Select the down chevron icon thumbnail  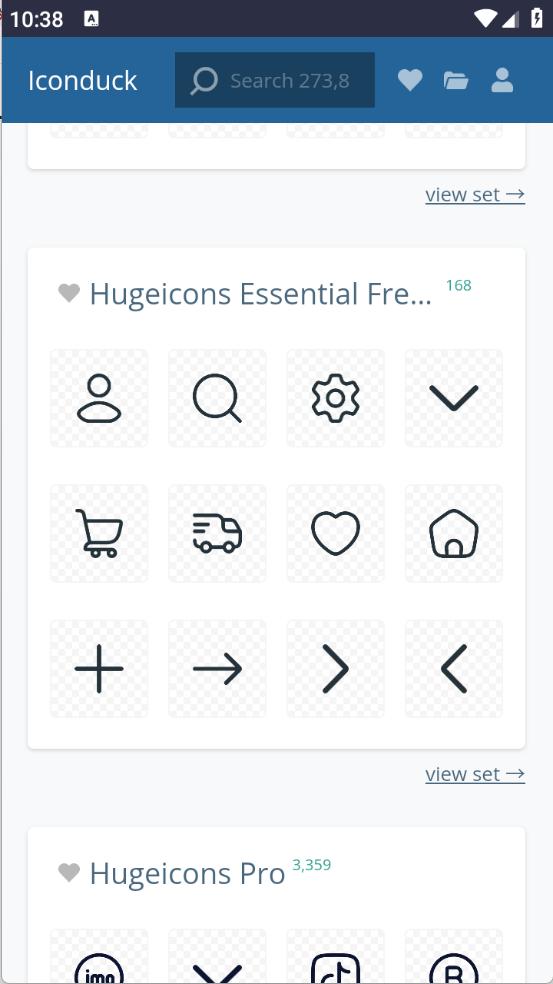coord(454,398)
